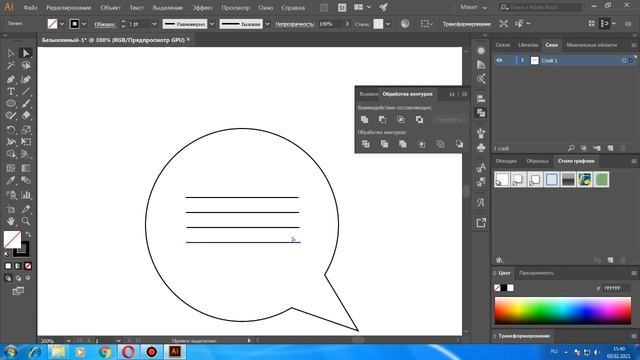
Task: Click Обводка link in control bar
Action: click(105, 24)
